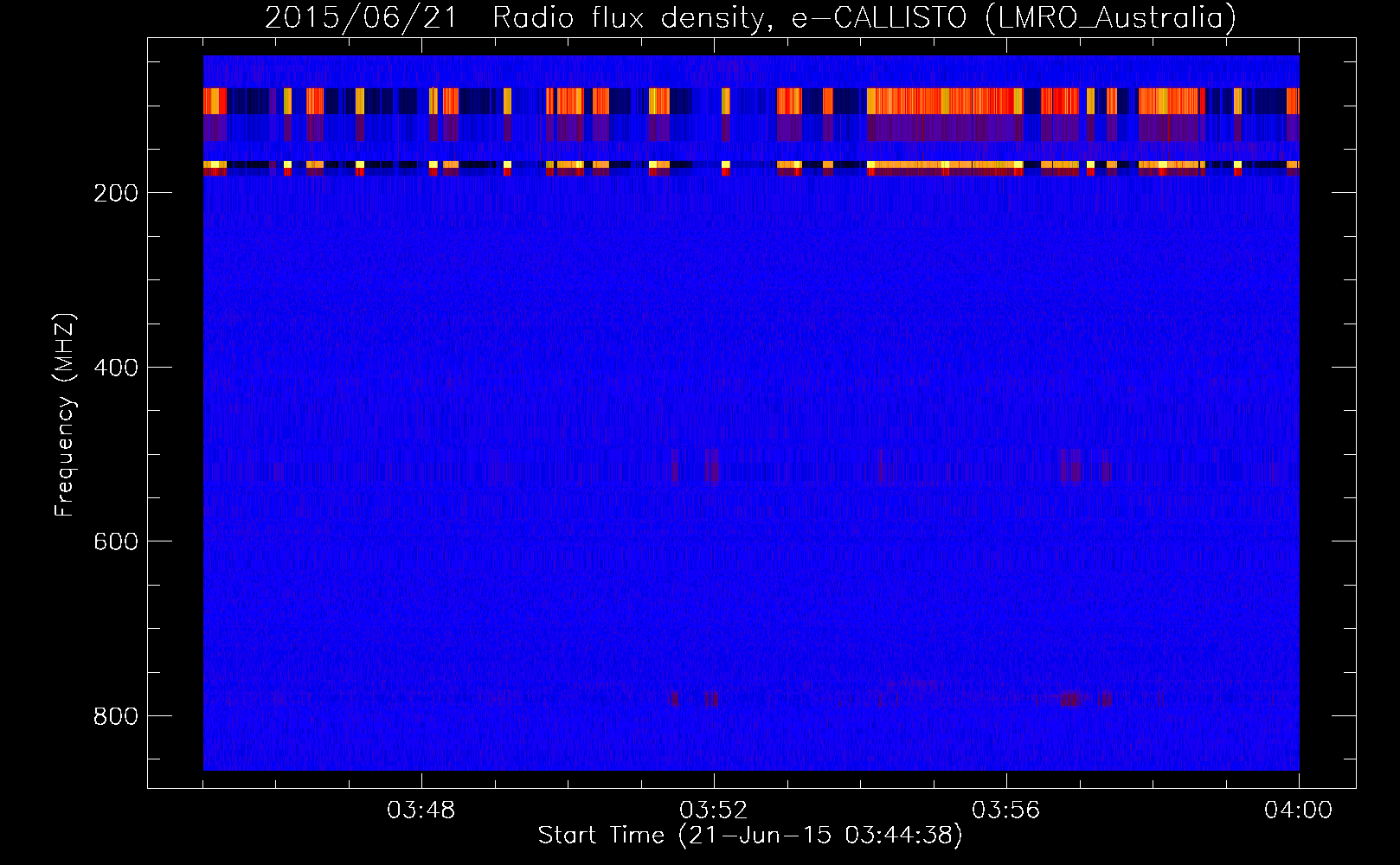Click the 'Start Time (21-Jun-15 03:44:38)' axis label
This screenshot has height=865, width=1400.
(x=750, y=836)
